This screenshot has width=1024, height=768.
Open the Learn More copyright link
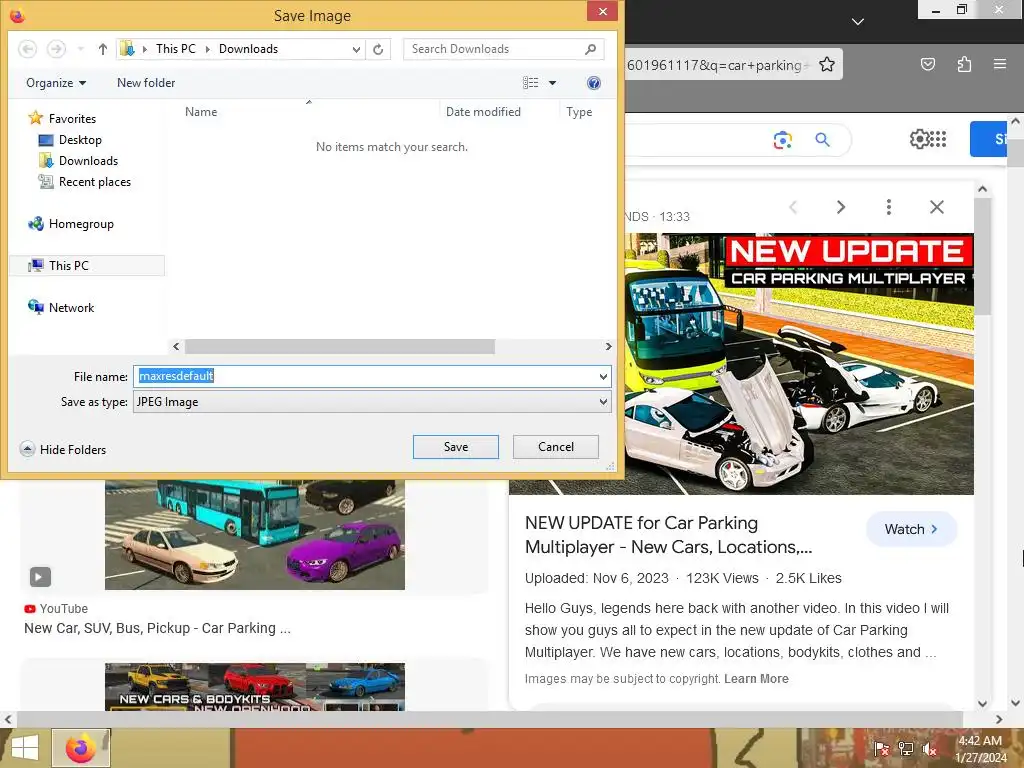tap(756, 679)
